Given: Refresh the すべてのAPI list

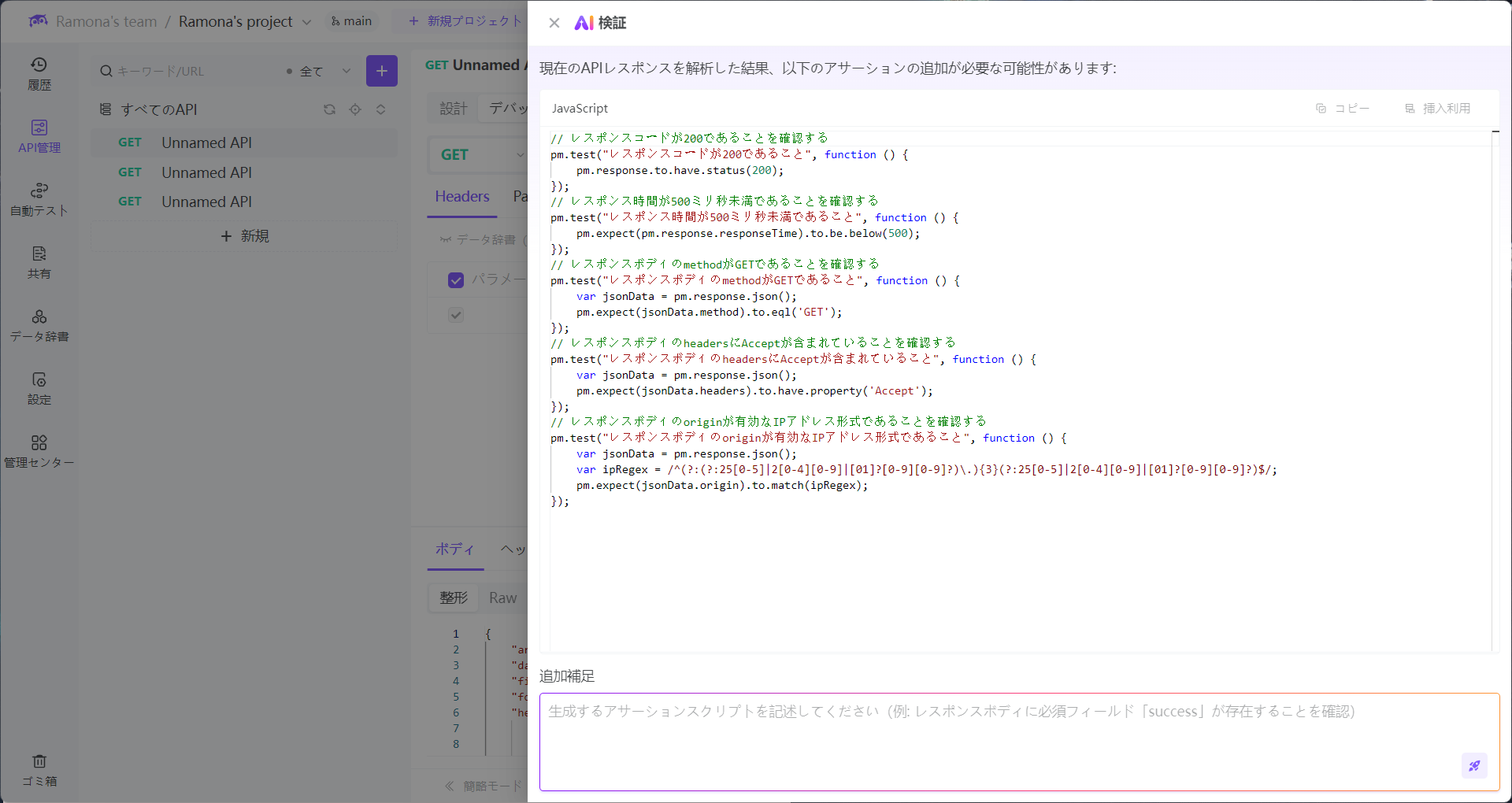Looking at the screenshot, I should click(x=329, y=109).
